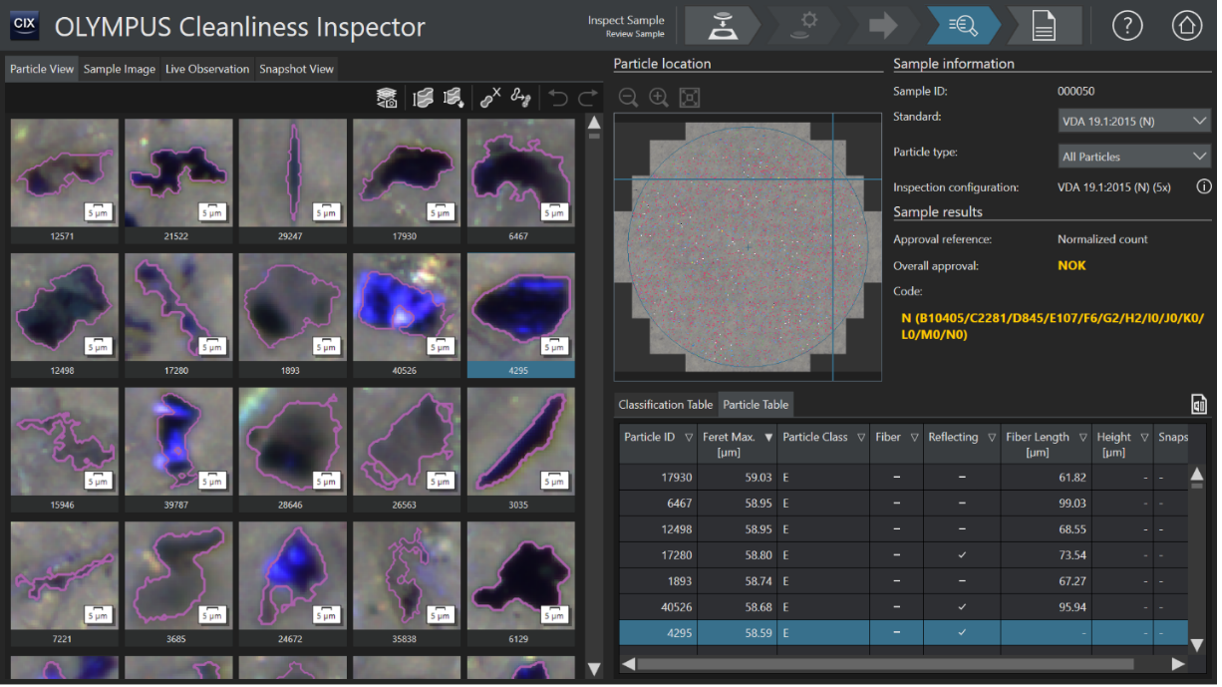Click the split particle icon in toolbar

tap(521, 97)
